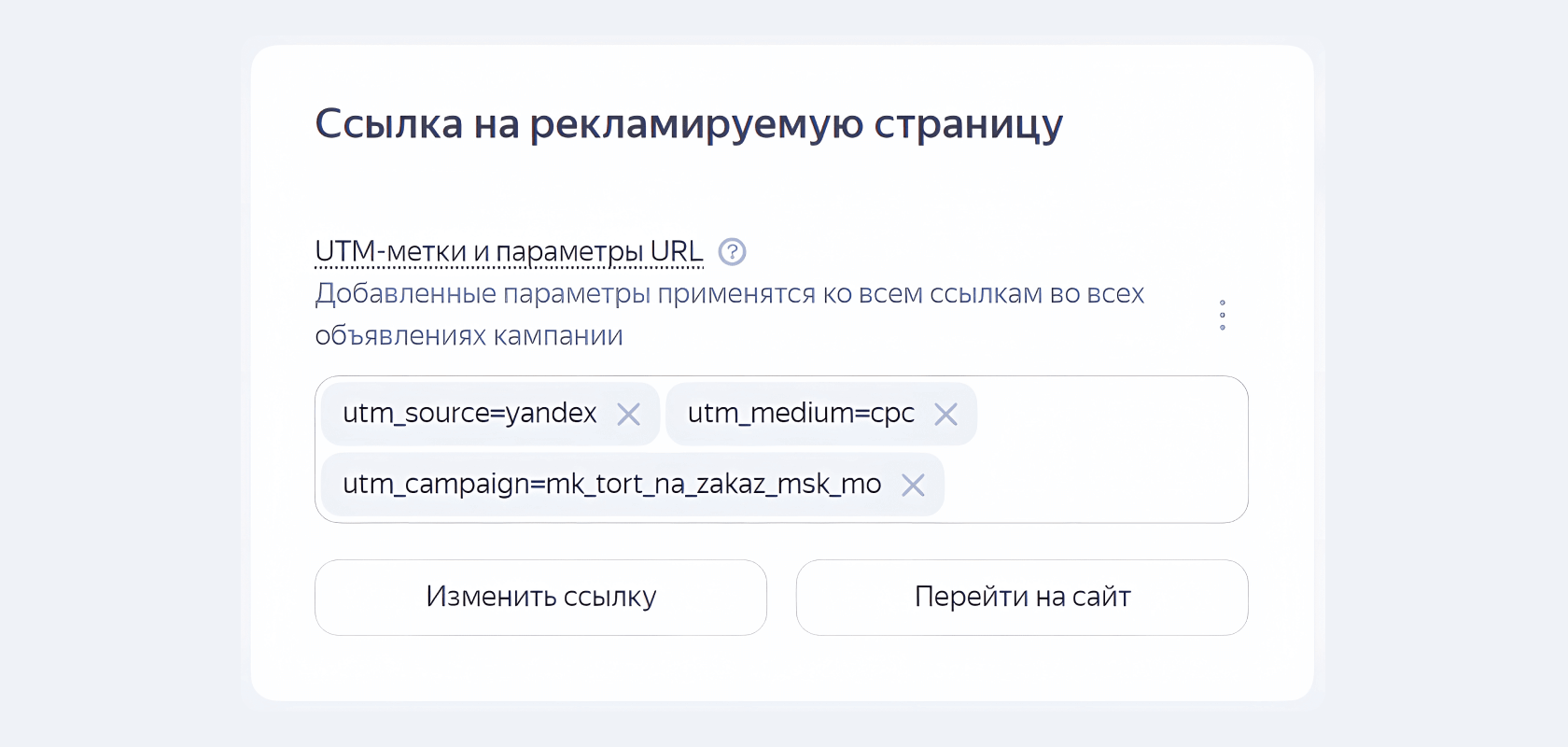The image size is (1568, 747).
Task: Delete the utm_campaign tag with its X
Action: (913, 485)
